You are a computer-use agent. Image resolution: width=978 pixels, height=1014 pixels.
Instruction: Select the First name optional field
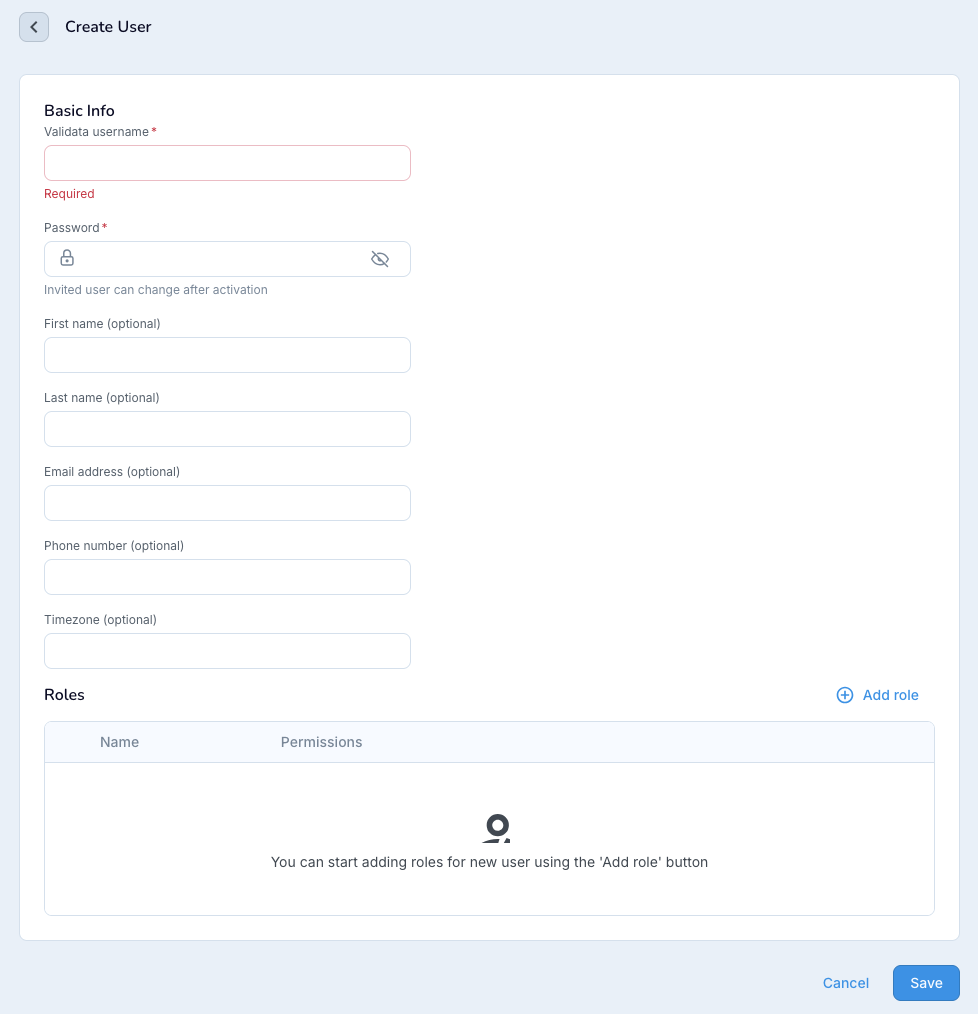click(x=227, y=355)
